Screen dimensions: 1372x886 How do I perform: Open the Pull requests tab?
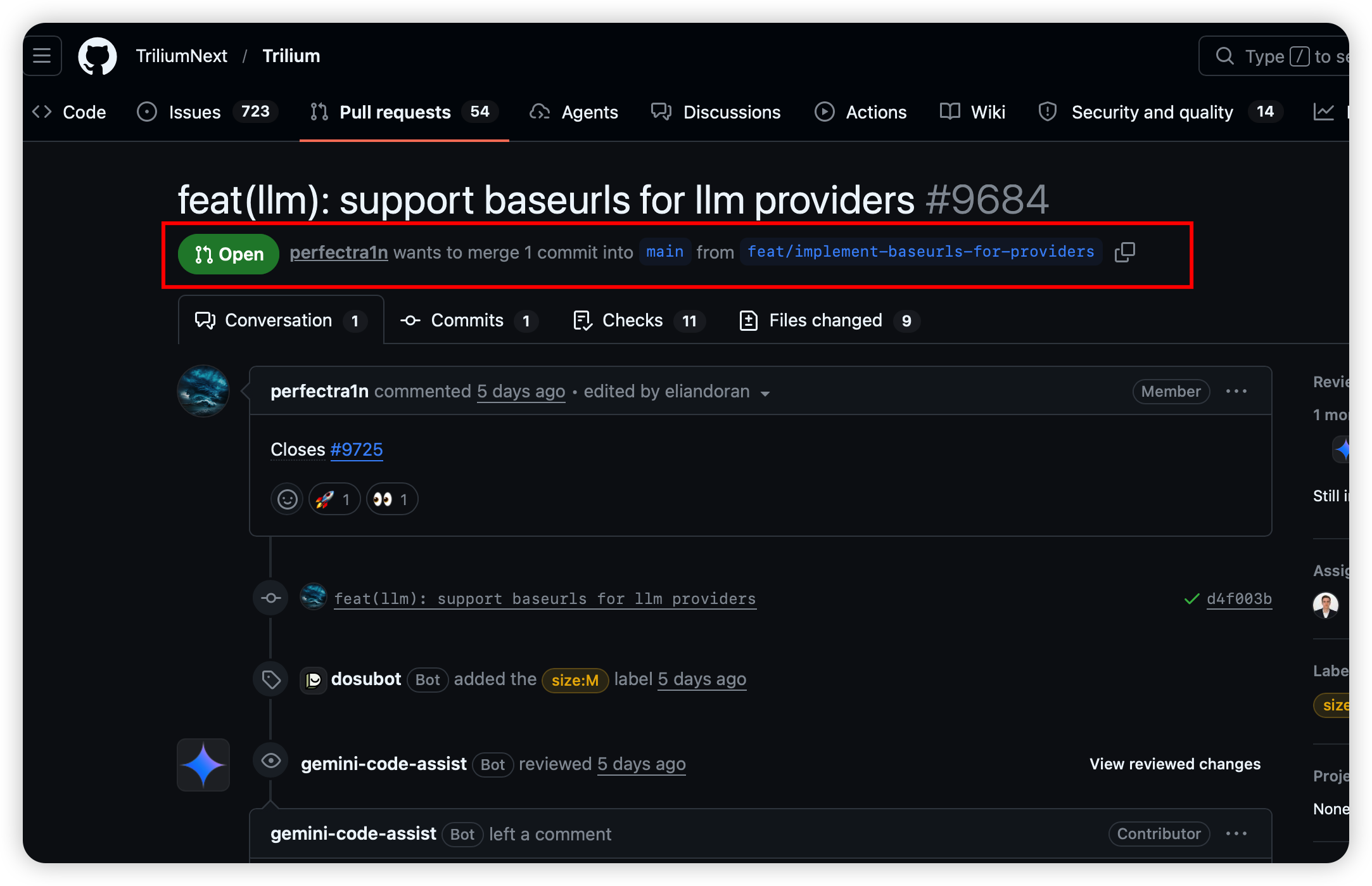(404, 112)
